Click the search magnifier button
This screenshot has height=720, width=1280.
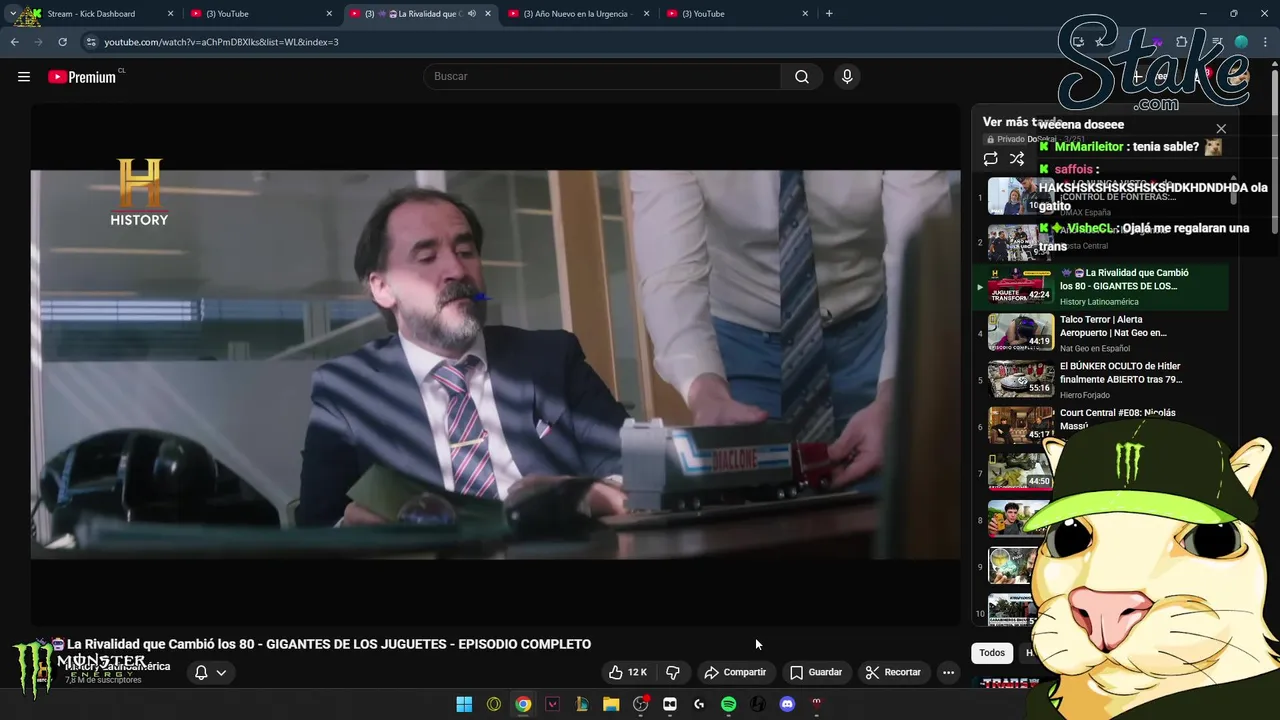coord(802,77)
